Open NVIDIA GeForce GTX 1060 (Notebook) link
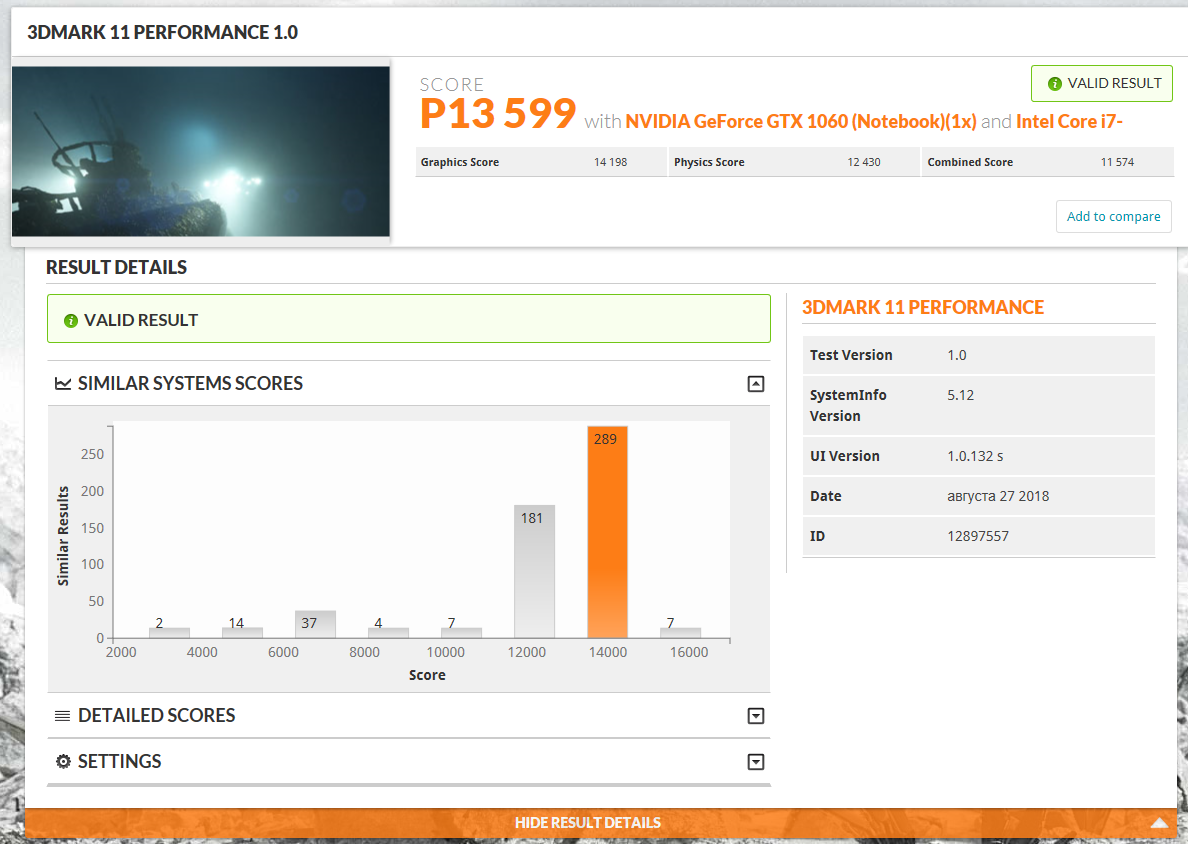1188x844 pixels. pyautogui.click(x=801, y=121)
